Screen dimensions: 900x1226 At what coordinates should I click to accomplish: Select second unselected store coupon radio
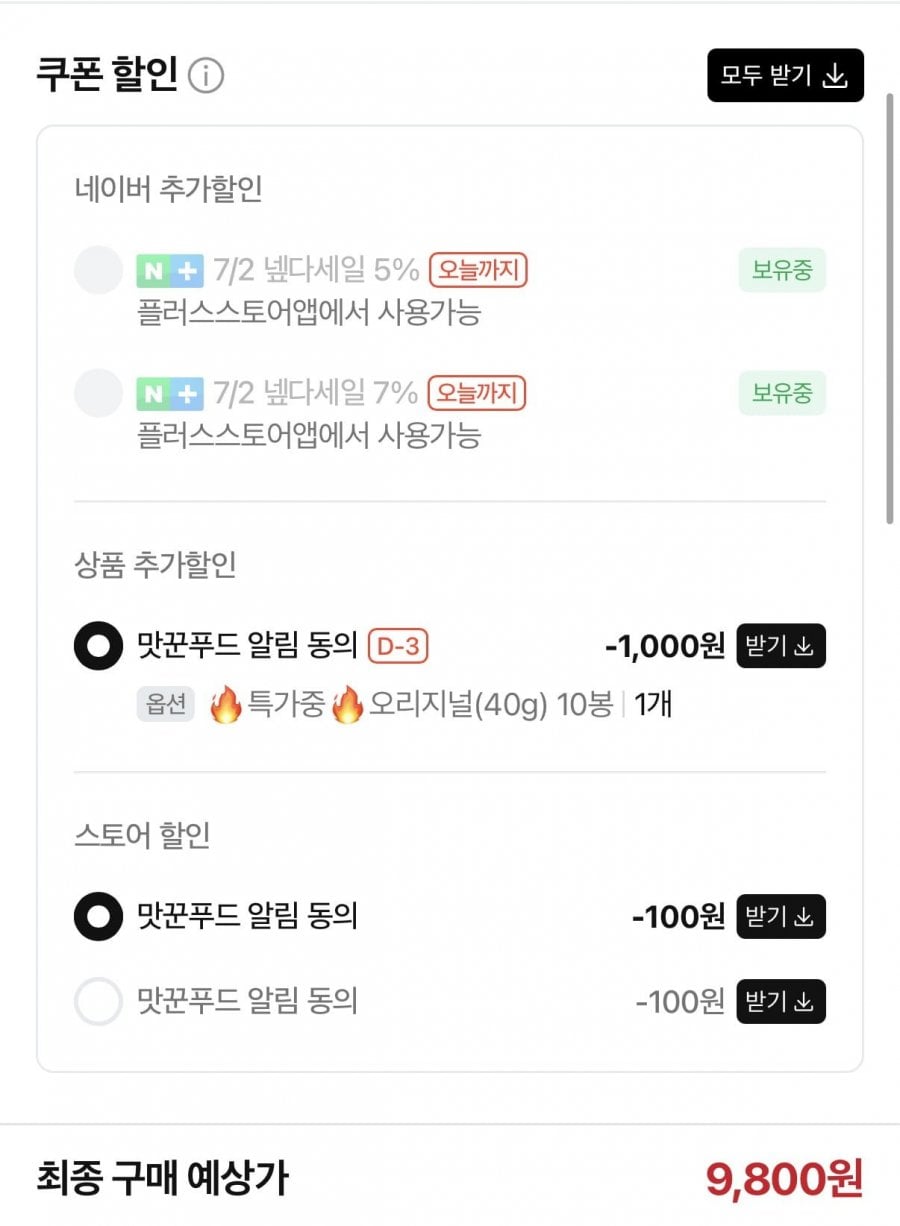click(98, 1001)
